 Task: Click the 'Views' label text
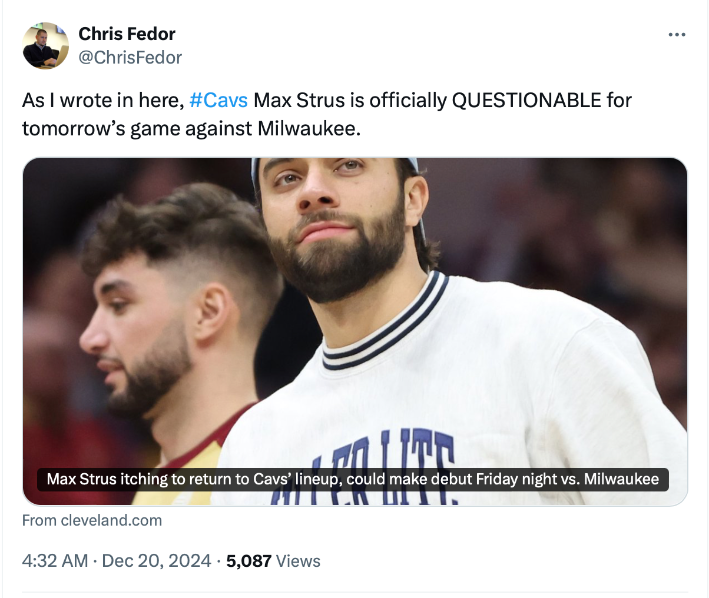(298, 561)
